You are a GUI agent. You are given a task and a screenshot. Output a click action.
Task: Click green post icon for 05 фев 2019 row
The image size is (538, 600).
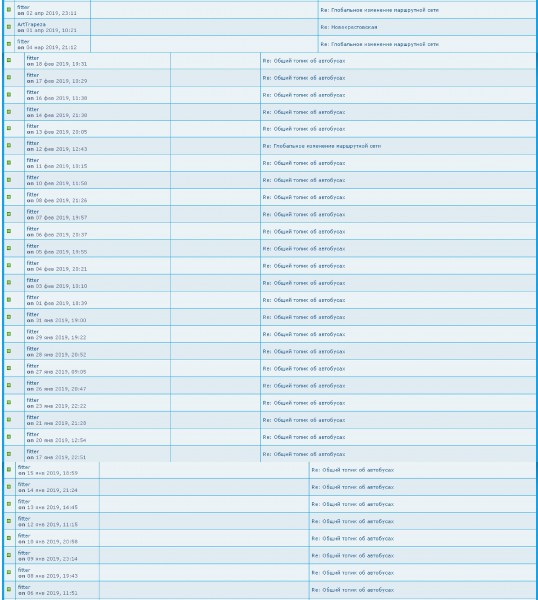9,249
